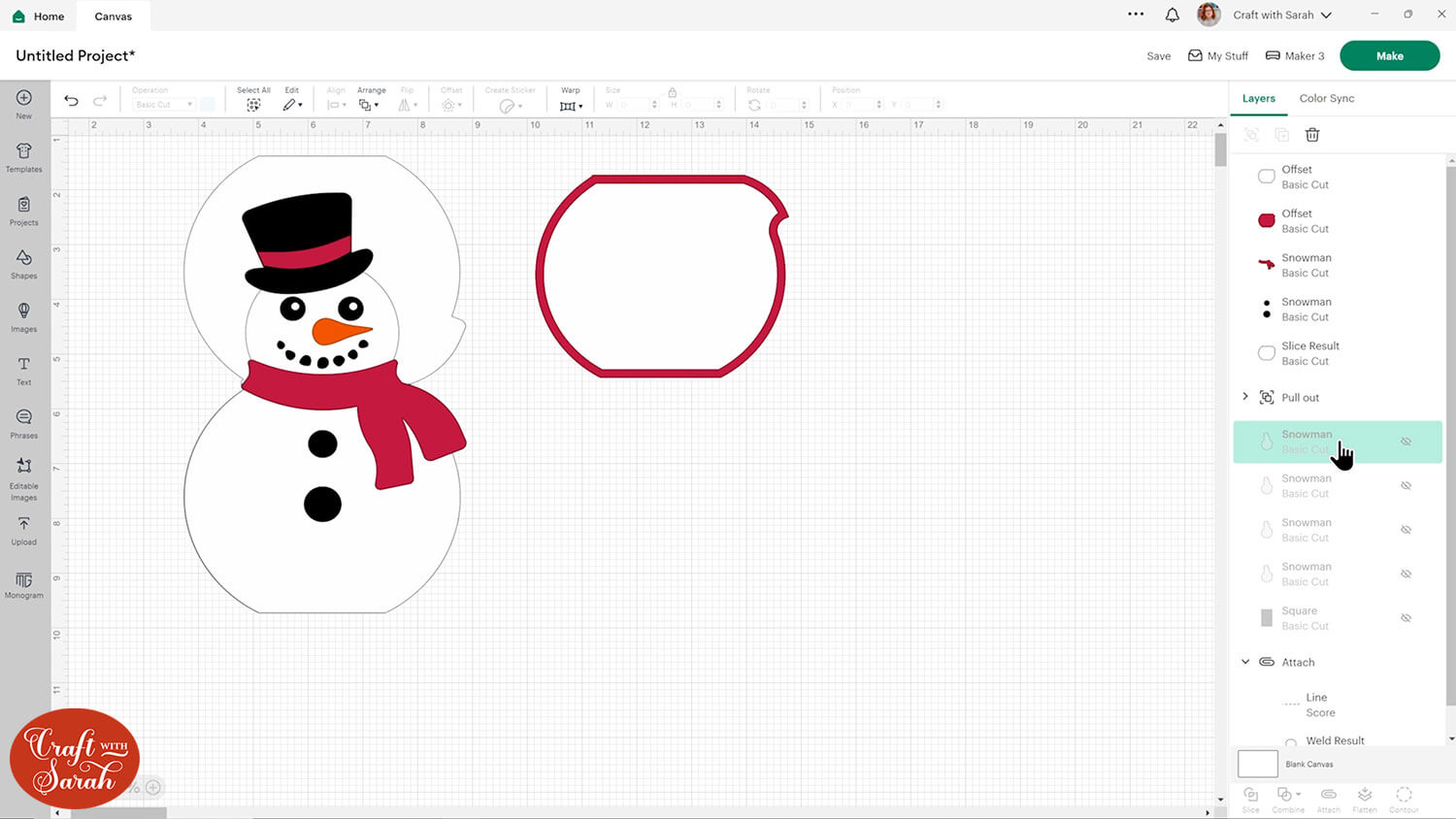1456x819 pixels.
Task: Click the Contour tool
Action: point(1404,800)
